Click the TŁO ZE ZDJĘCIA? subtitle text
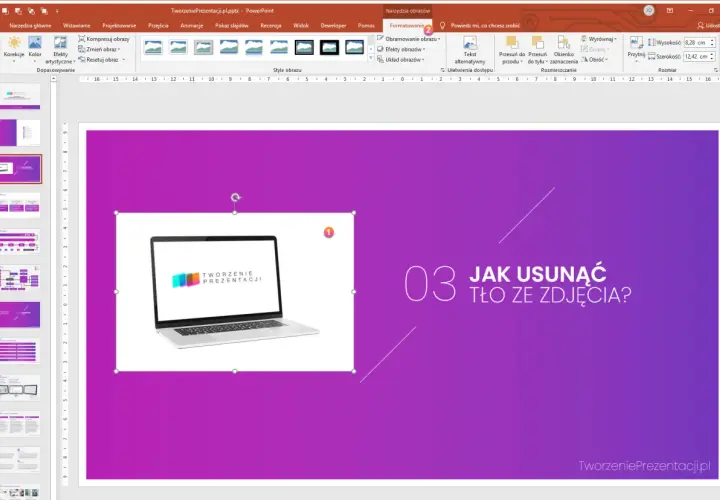720x500 pixels. [550, 295]
